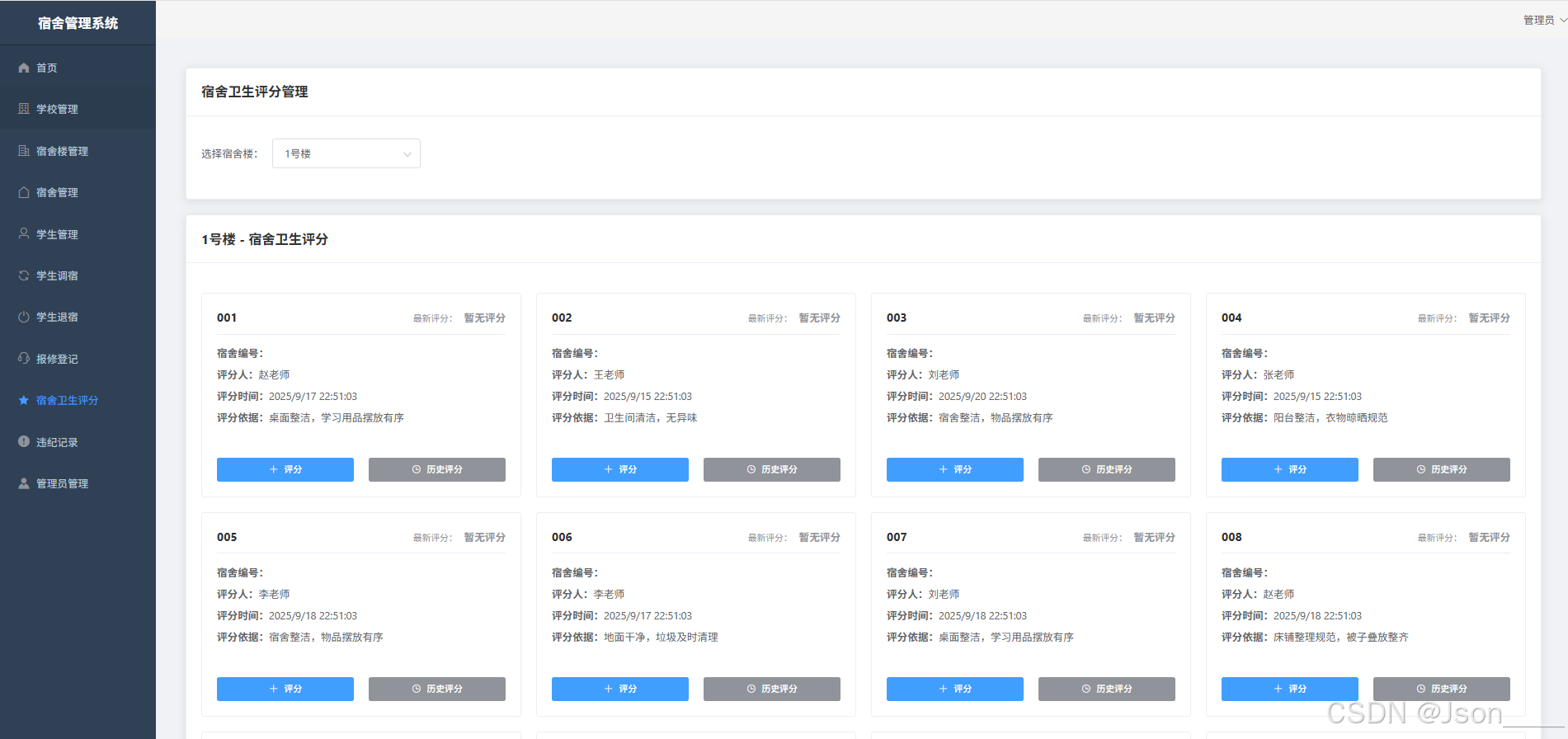View 历史评分 for room 001
The width and height of the screenshot is (1568, 739).
click(x=437, y=469)
